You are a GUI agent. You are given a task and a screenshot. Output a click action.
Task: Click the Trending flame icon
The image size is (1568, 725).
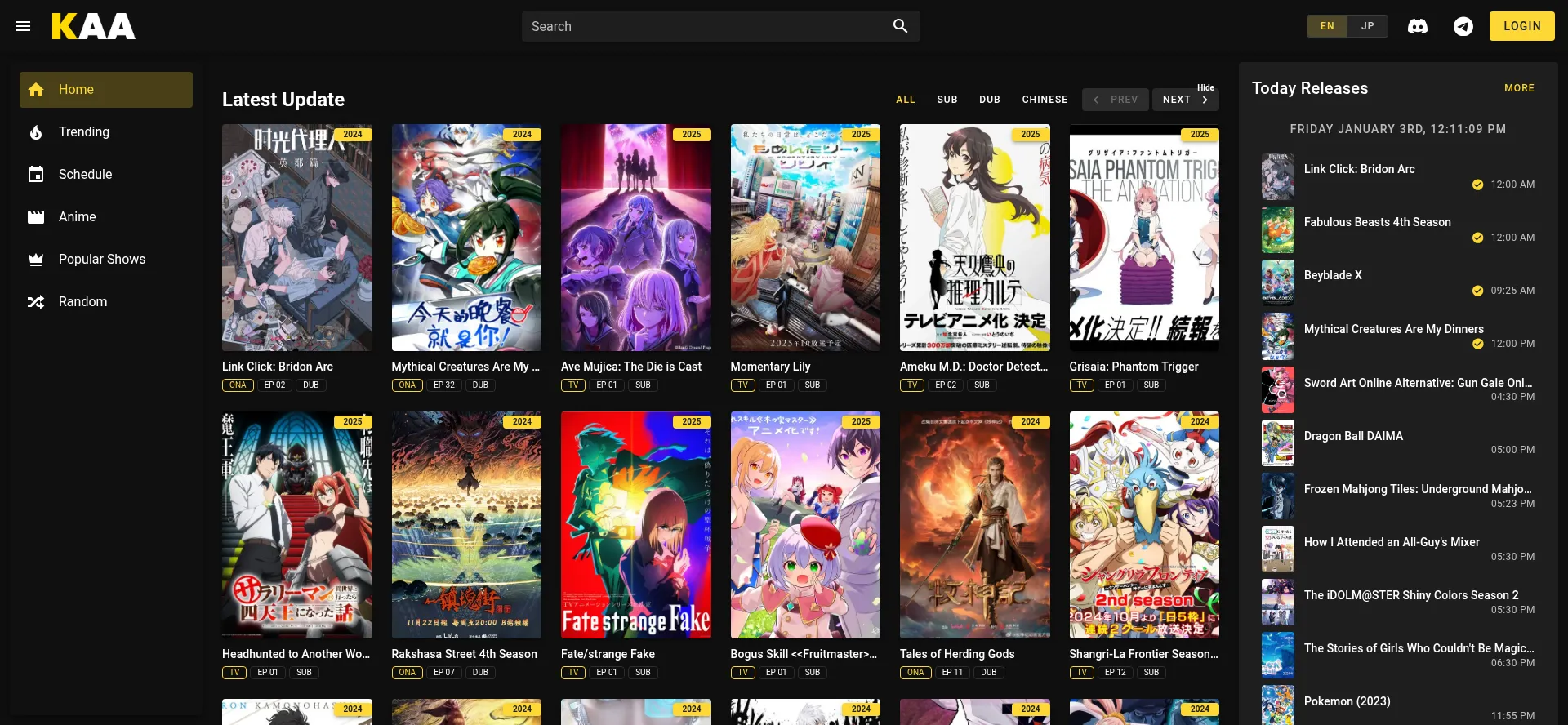pyautogui.click(x=36, y=132)
